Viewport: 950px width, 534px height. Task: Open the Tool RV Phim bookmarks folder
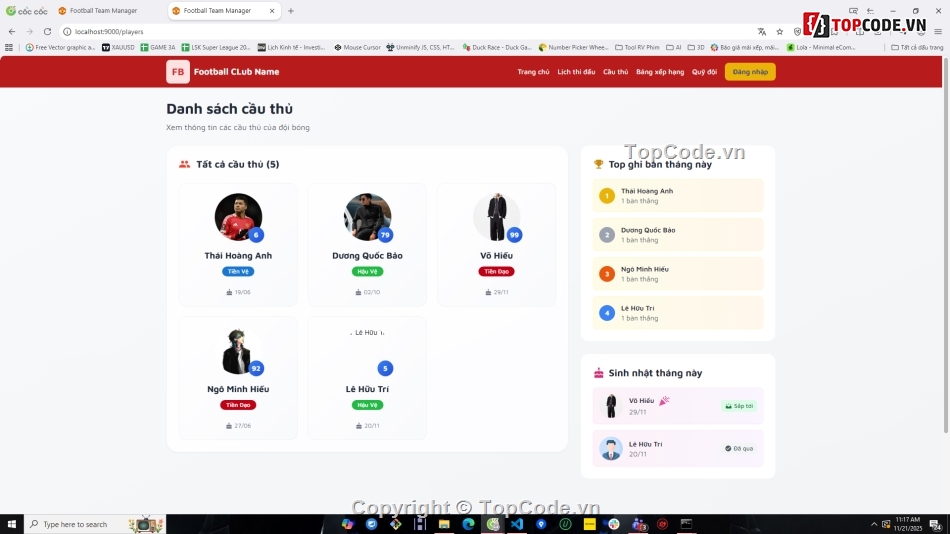coord(637,47)
